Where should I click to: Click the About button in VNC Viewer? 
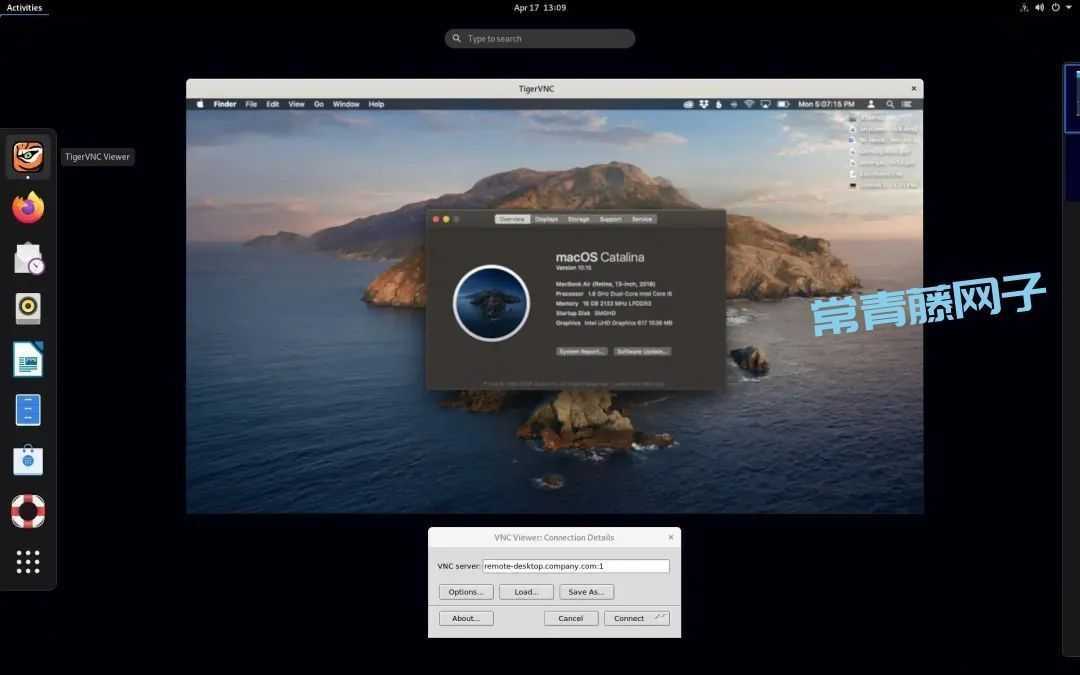pos(466,619)
